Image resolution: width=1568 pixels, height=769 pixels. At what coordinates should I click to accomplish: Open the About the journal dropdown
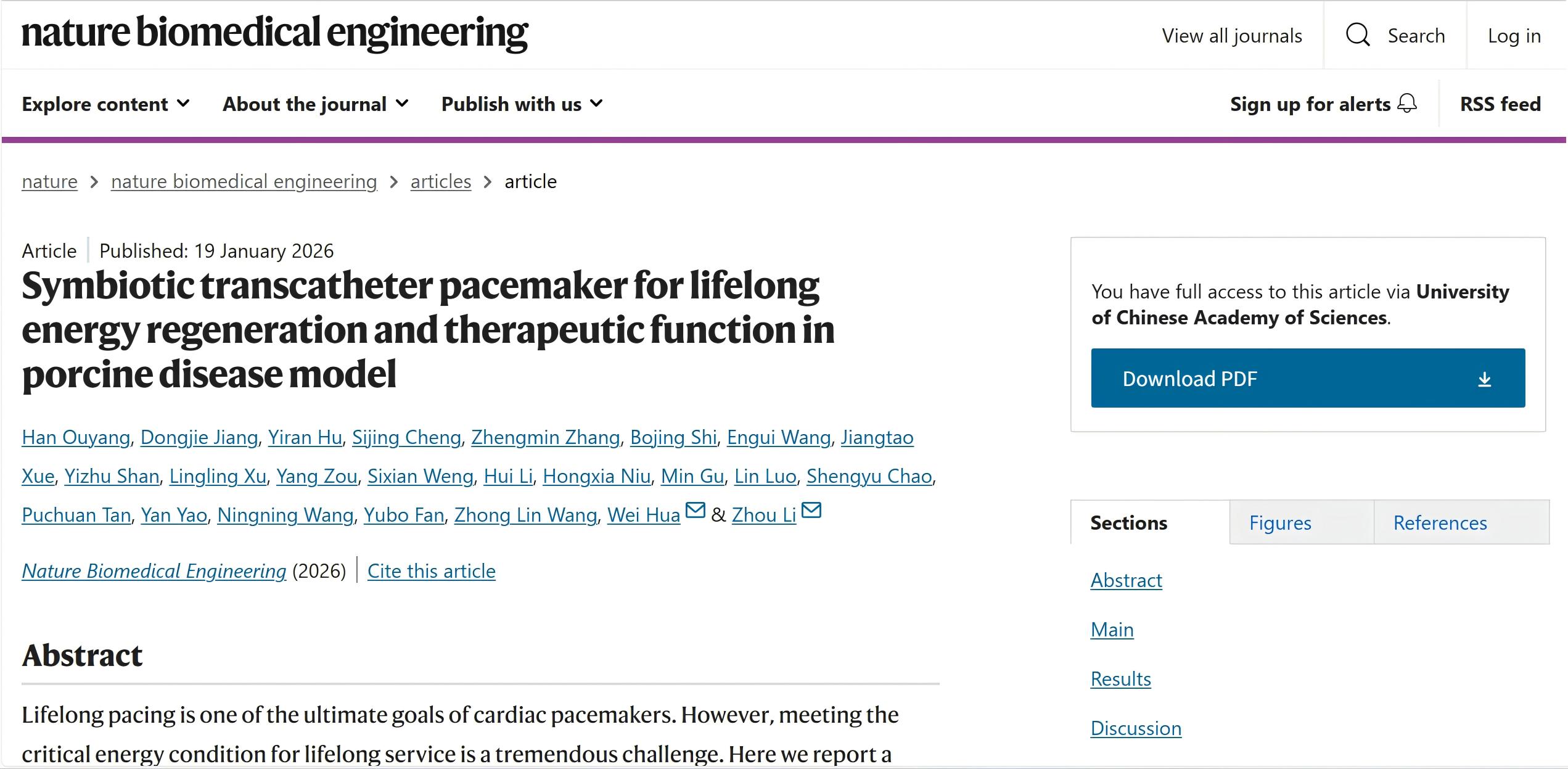[x=315, y=104]
